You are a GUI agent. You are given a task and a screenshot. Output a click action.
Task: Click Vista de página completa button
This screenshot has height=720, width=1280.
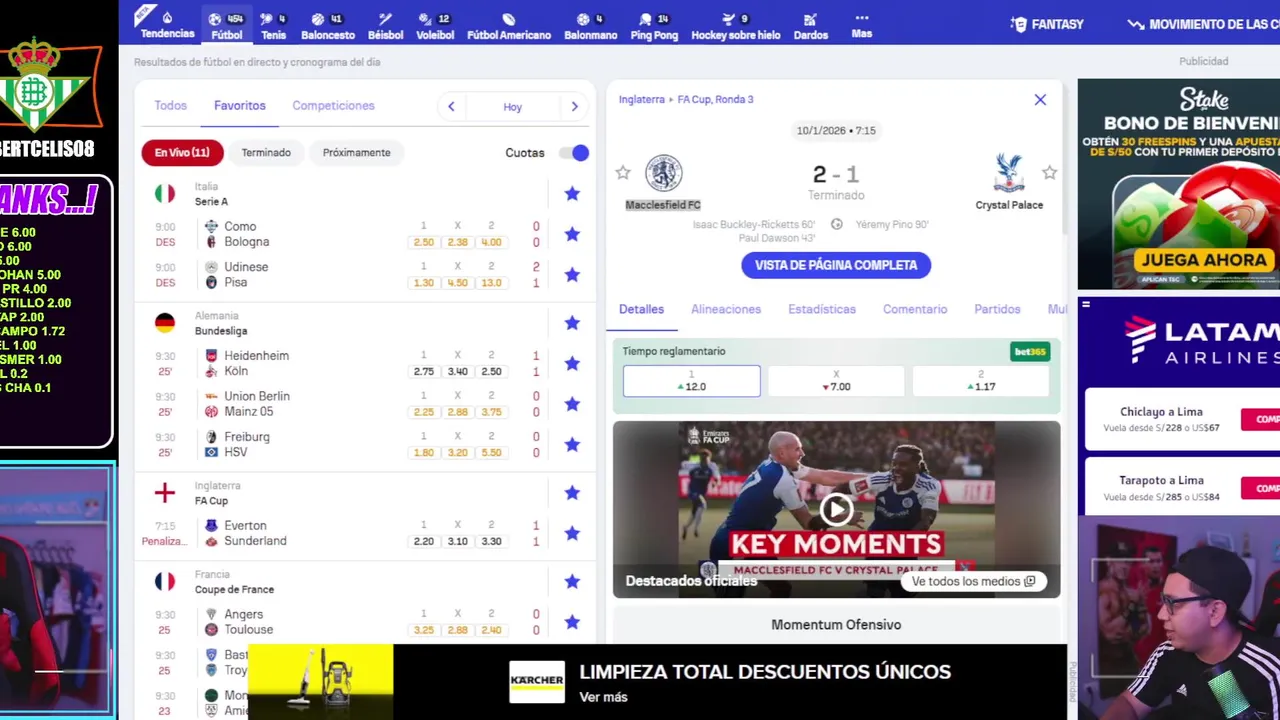[836, 265]
